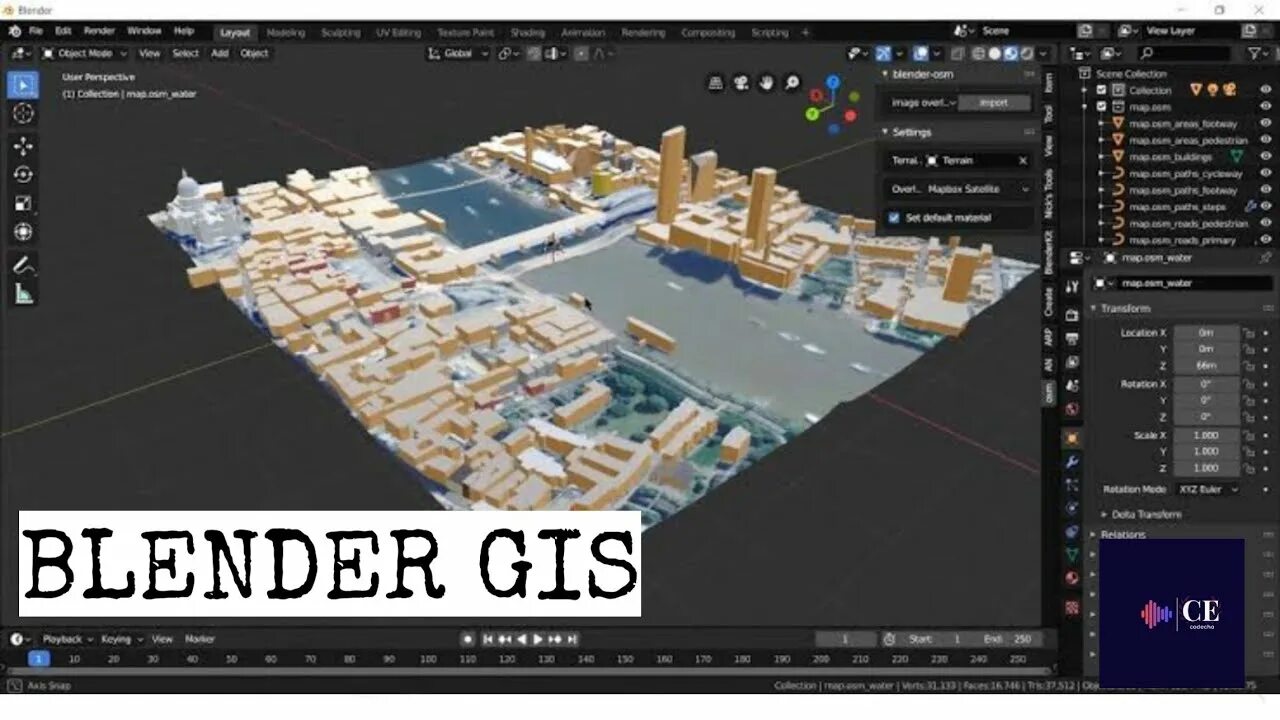1280x720 pixels.
Task: Click the play animation button
Action: tap(538, 639)
